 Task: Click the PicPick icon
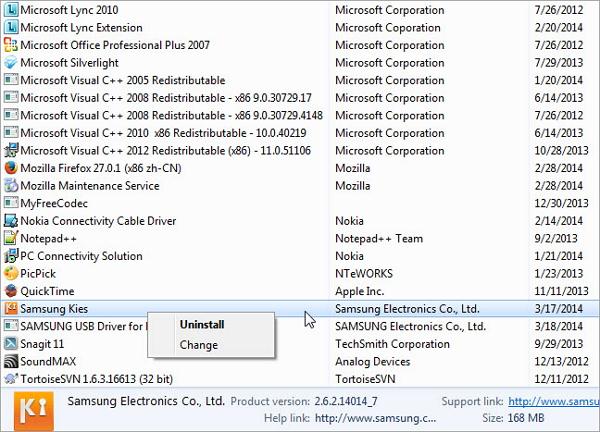(11, 273)
